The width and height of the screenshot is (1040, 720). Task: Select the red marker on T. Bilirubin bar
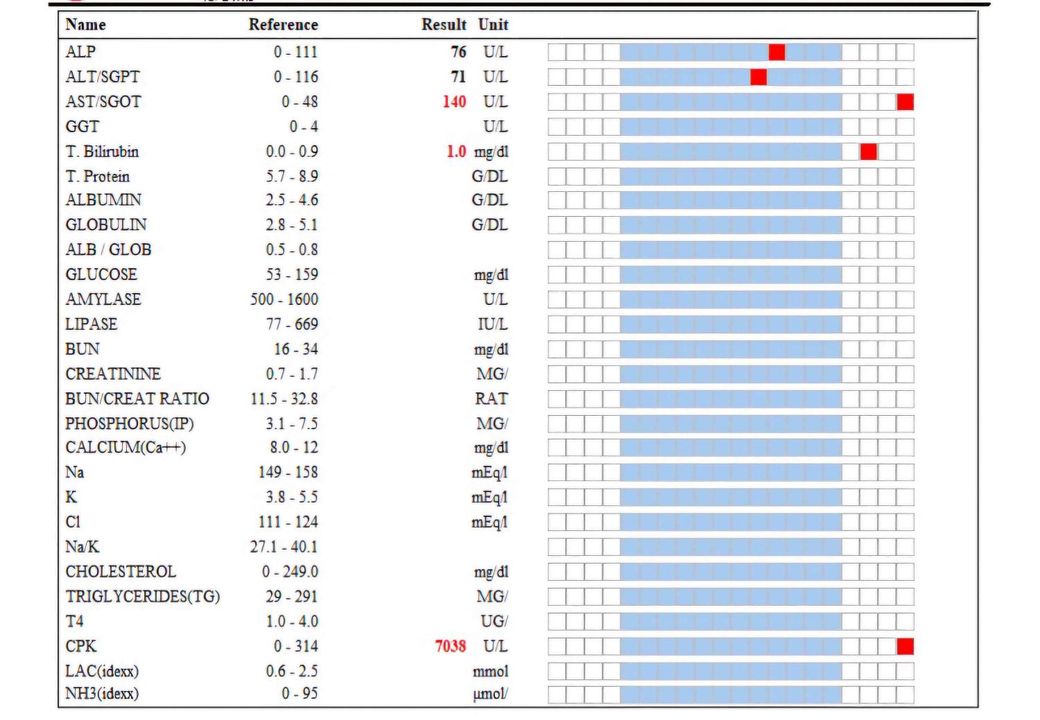tap(868, 151)
